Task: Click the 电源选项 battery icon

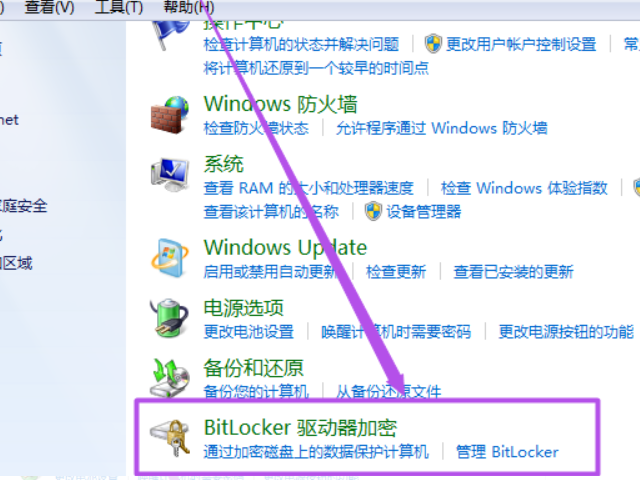Action: pos(170,318)
